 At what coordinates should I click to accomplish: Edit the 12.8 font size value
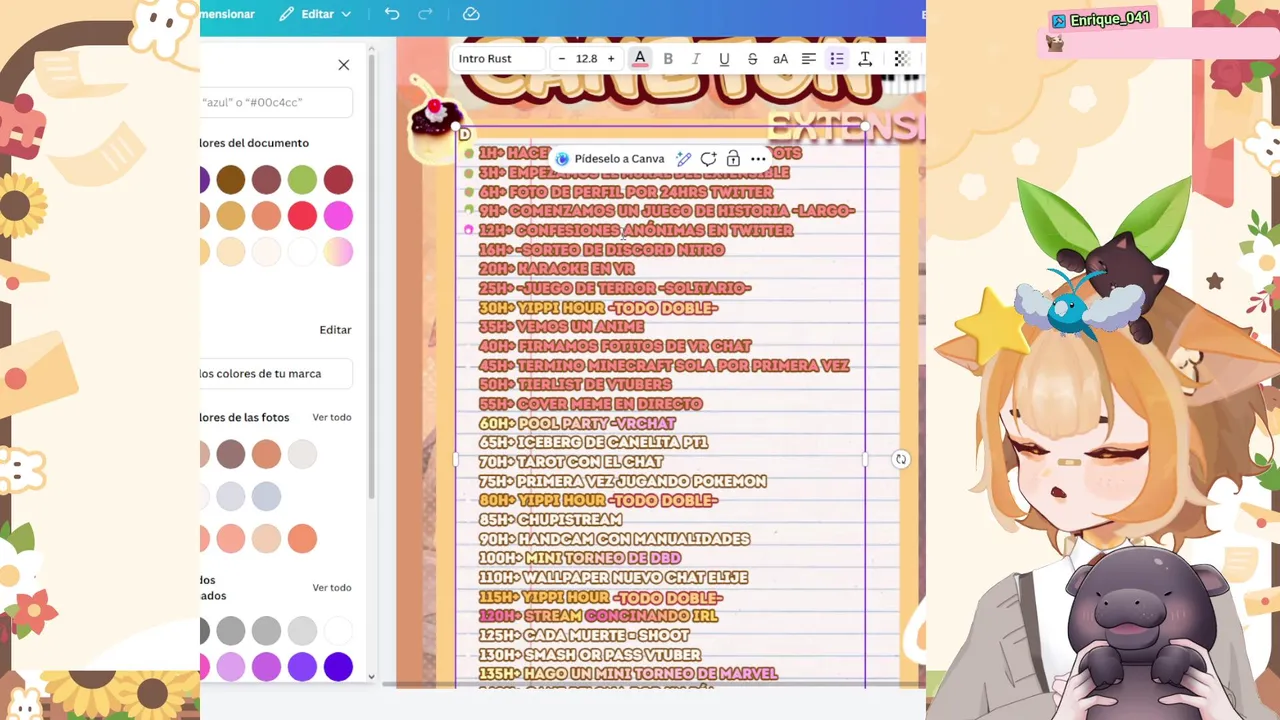click(x=587, y=59)
